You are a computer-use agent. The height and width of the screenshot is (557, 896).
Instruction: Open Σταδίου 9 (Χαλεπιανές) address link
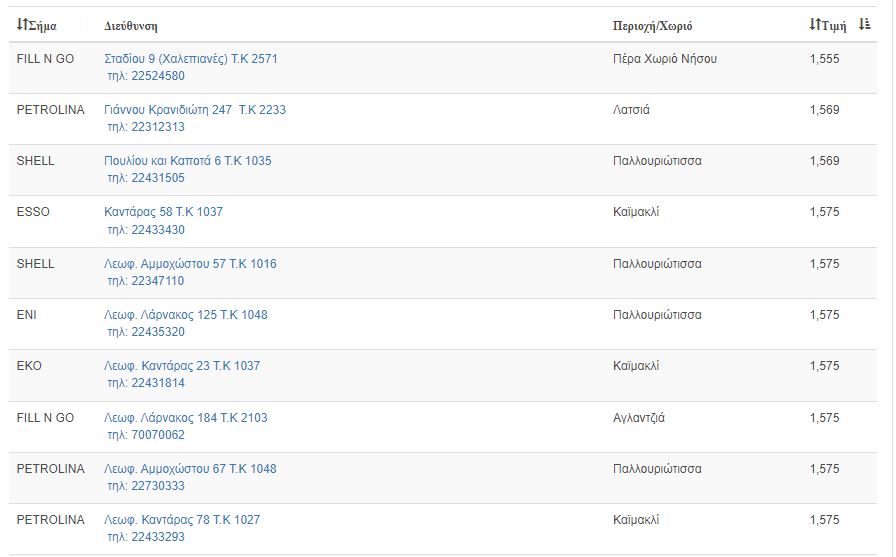pos(191,59)
